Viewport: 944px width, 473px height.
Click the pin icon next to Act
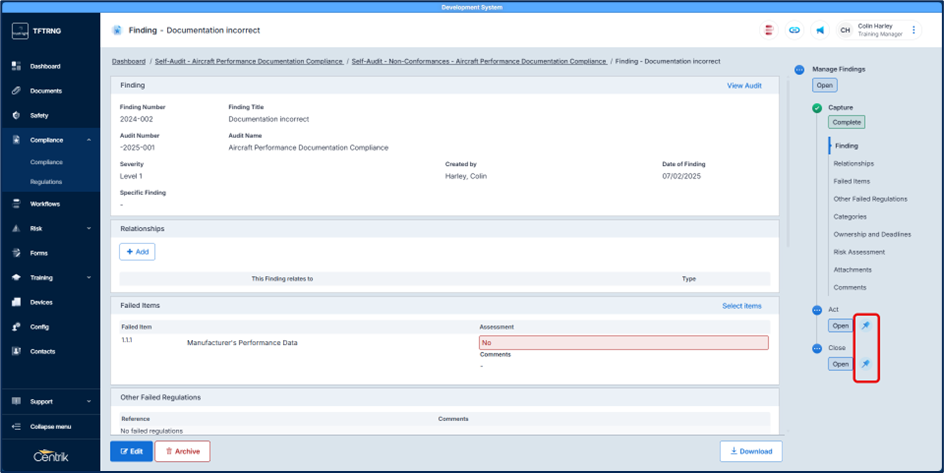pyautogui.click(x=866, y=326)
